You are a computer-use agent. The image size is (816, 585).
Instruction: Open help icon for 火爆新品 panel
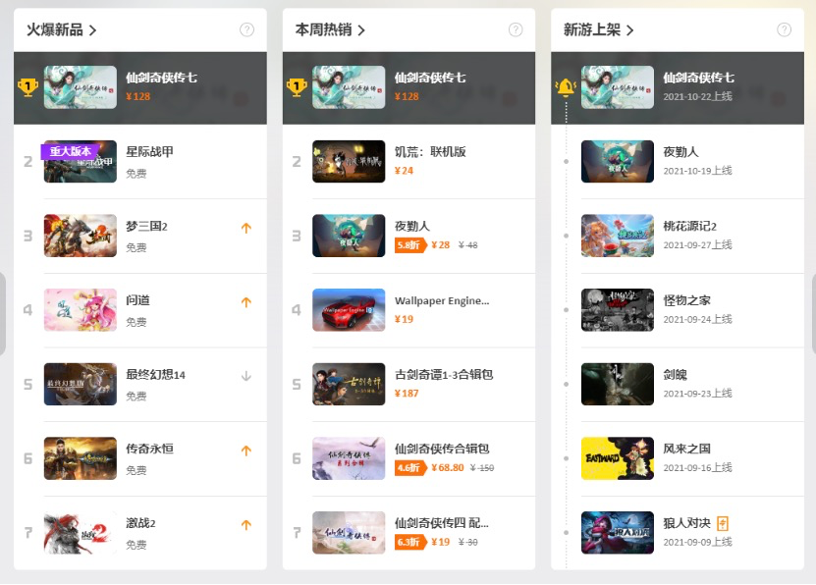(247, 30)
